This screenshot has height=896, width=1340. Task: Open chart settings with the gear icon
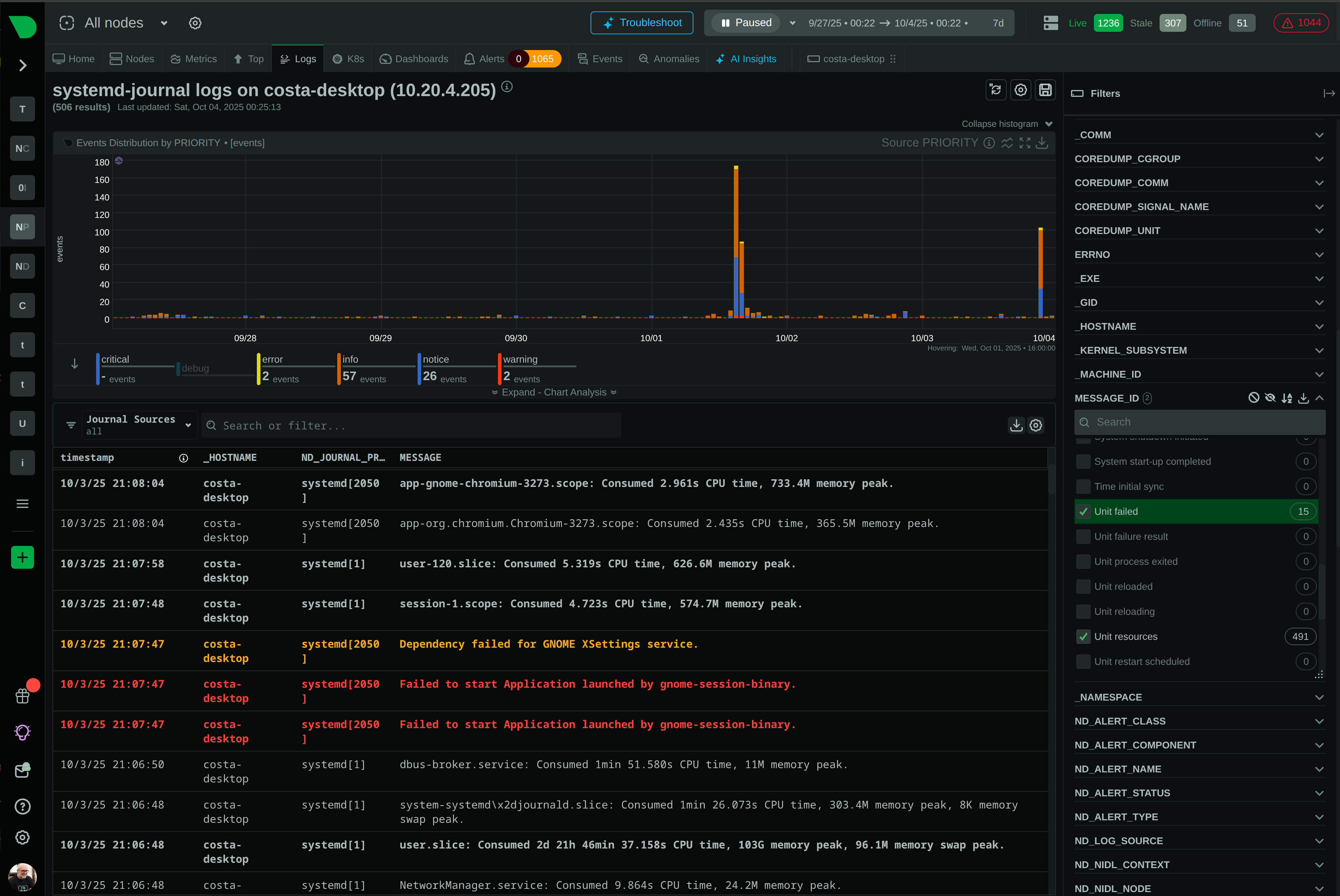(1021, 90)
